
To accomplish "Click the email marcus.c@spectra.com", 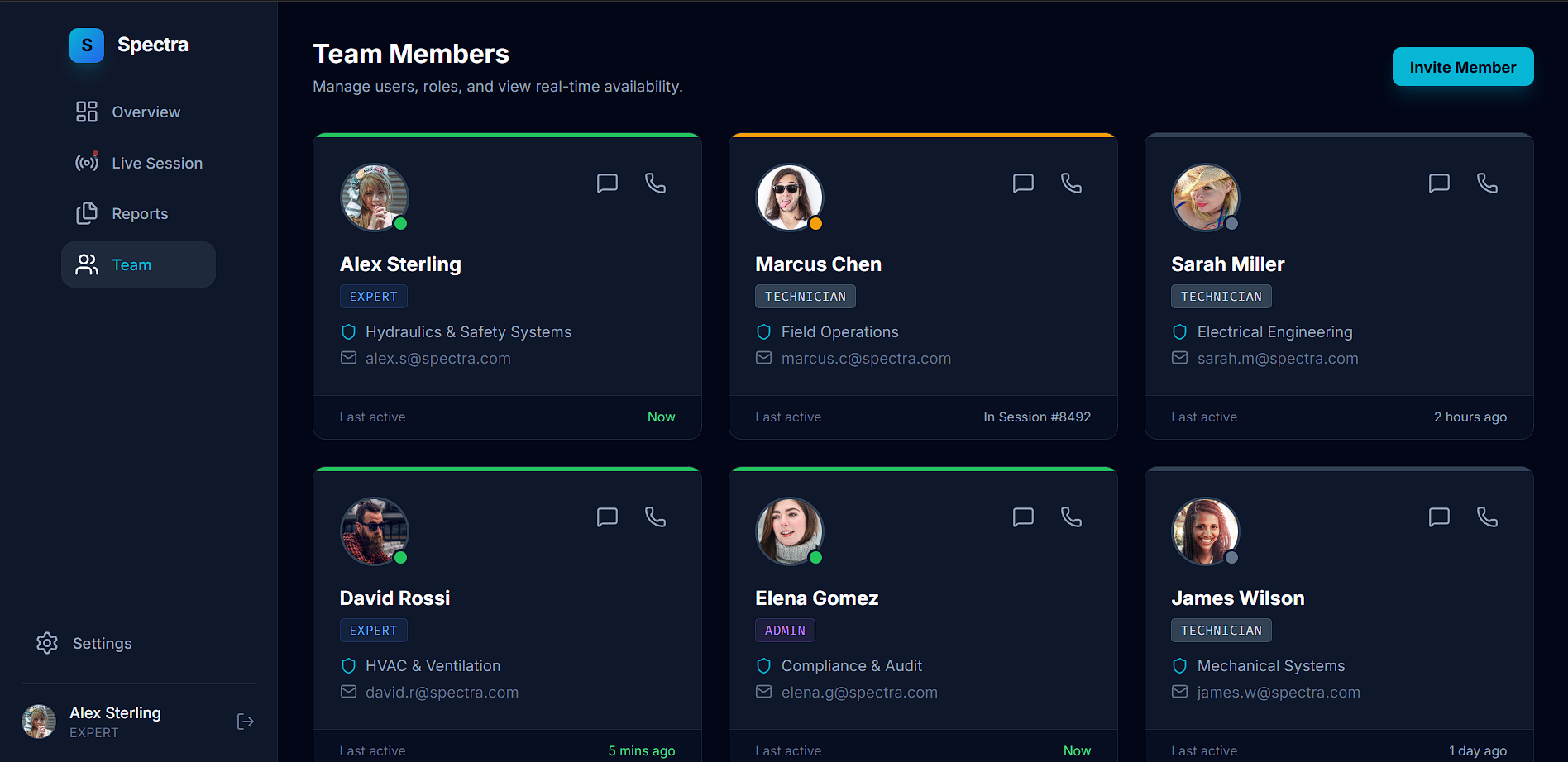I will click(866, 359).
